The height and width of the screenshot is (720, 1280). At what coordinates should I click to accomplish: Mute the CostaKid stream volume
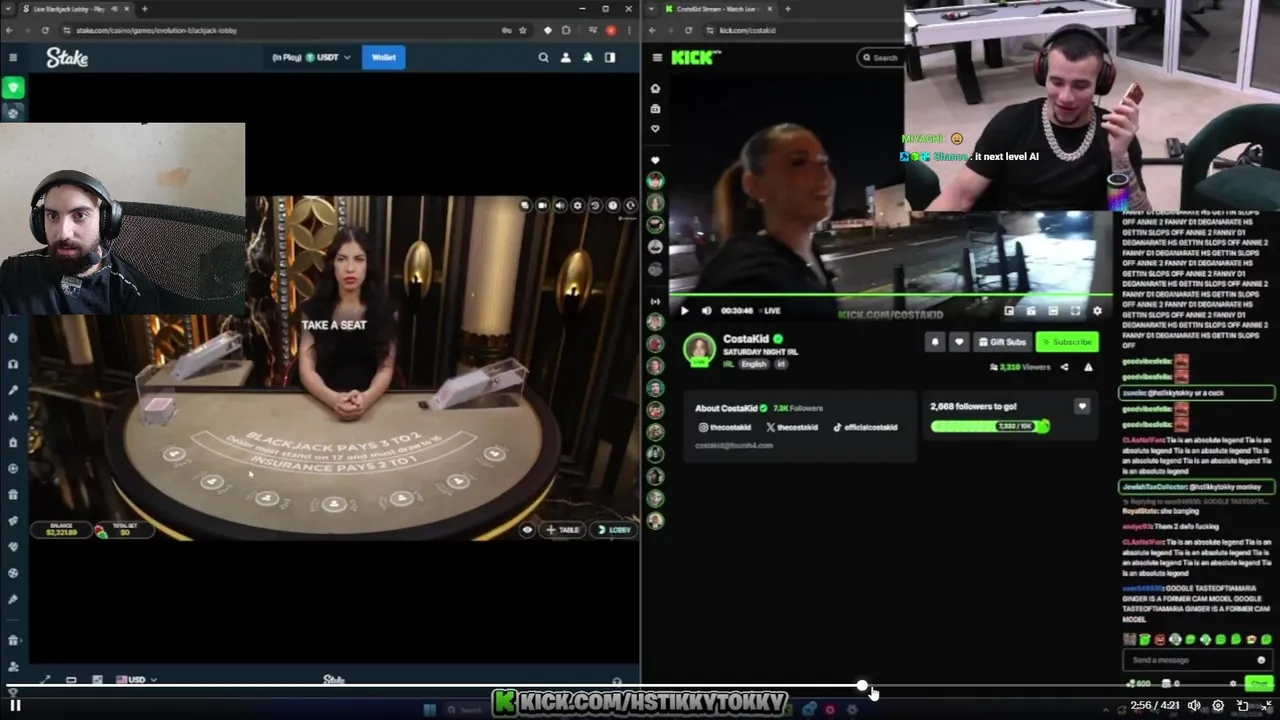point(706,311)
